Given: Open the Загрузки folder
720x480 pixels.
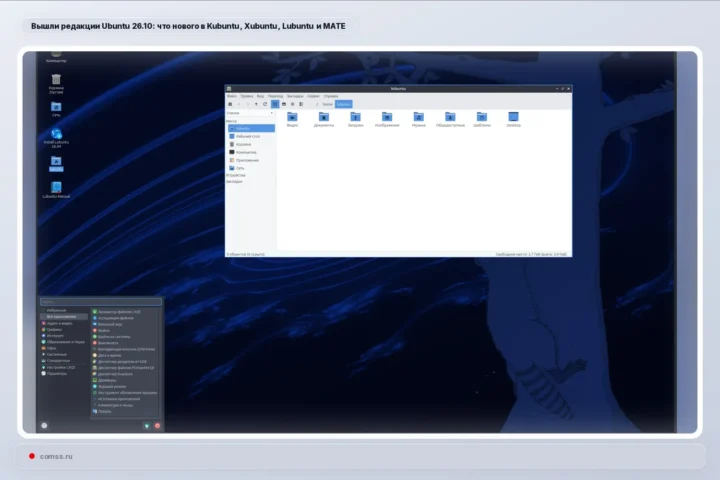Looking at the screenshot, I should (x=355, y=117).
